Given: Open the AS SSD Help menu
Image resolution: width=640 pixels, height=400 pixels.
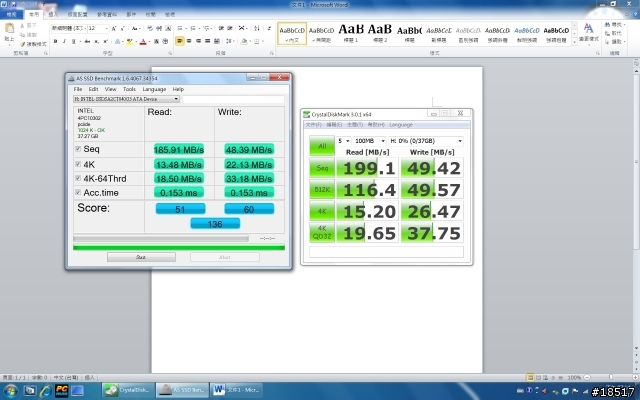Looking at the screenshot, I should coord(178,89).
